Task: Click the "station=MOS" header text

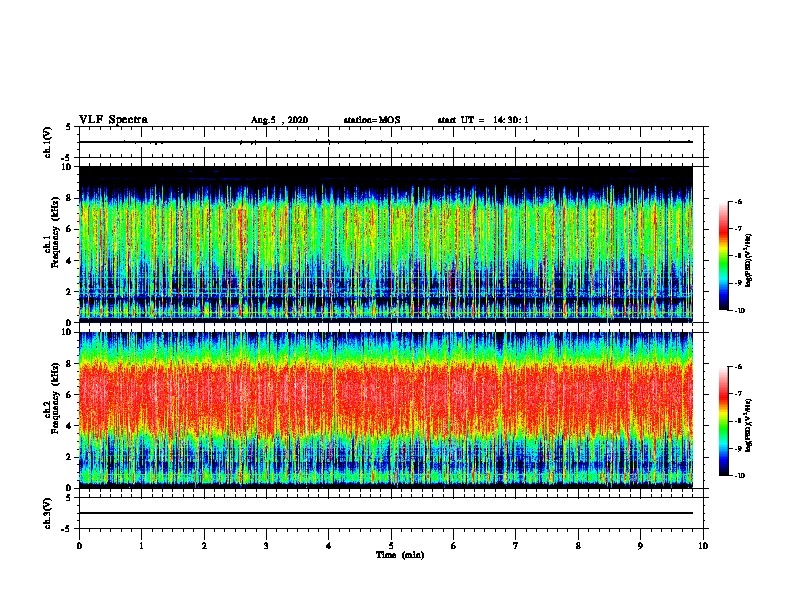Action: pyautogui.click(x=372, y=120)
